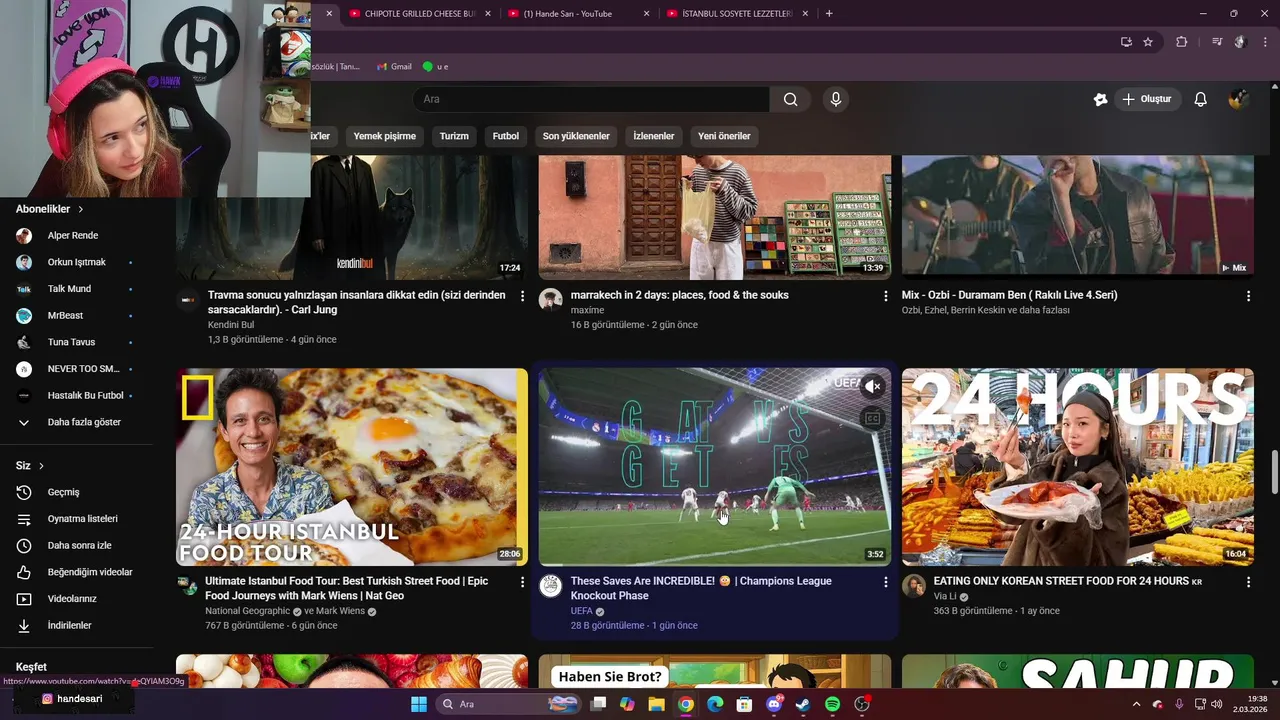Open Spotify from taskbar
Screen dimensions: 1280x720
click(833, 704)
